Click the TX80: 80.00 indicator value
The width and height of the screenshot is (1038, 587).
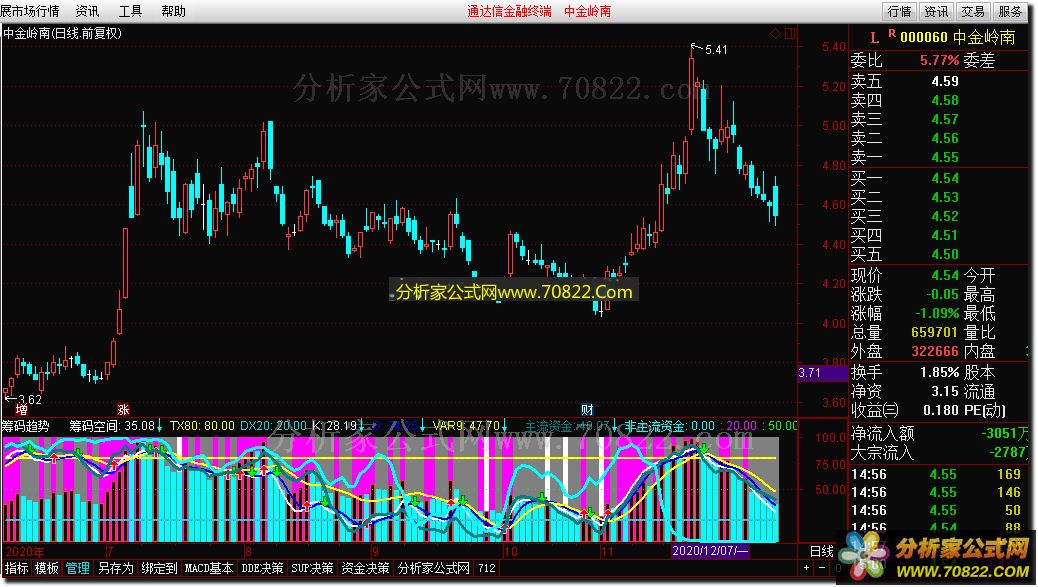tap(202, 426)
